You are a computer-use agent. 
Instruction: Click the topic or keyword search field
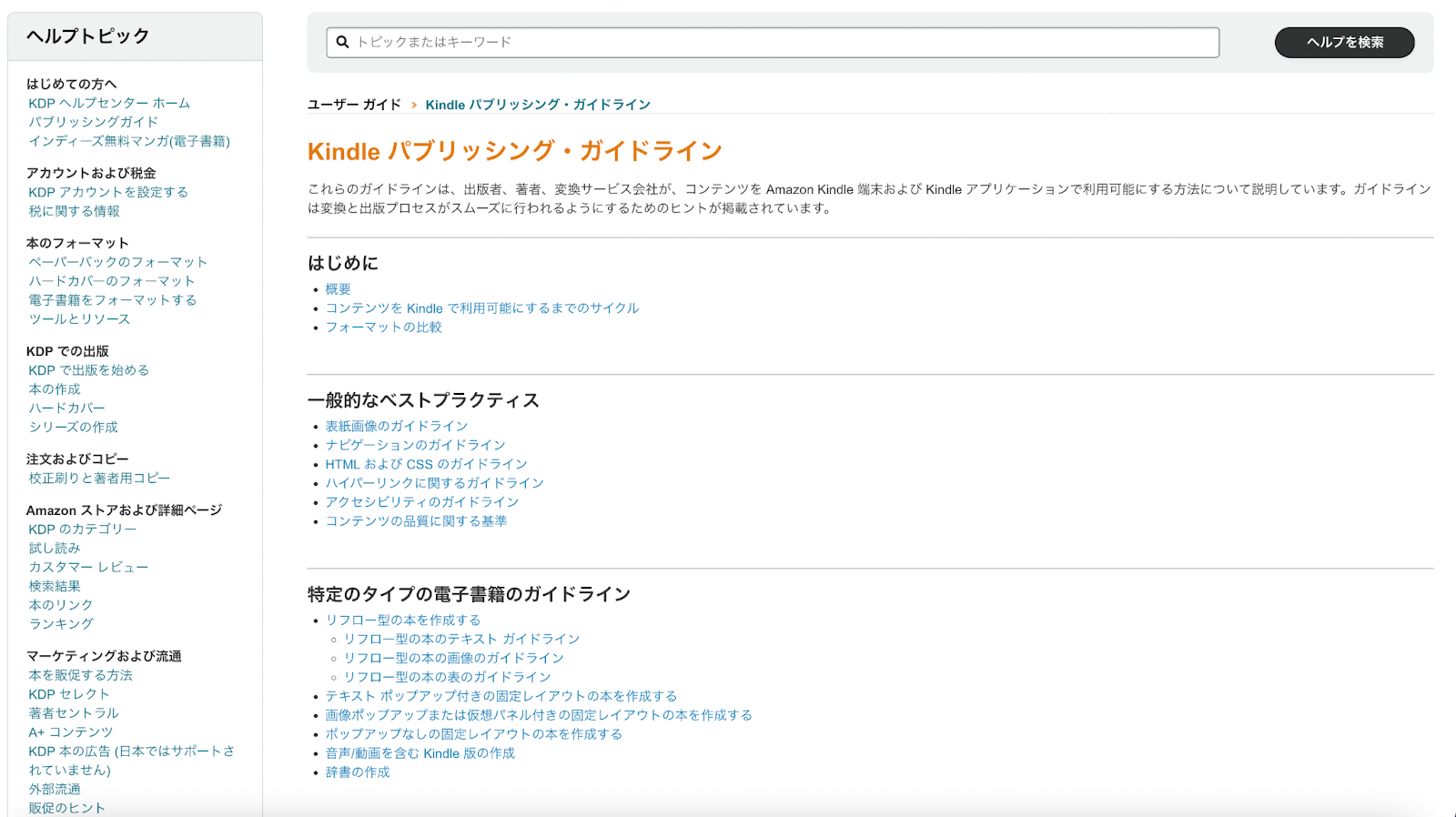[773, 42]
